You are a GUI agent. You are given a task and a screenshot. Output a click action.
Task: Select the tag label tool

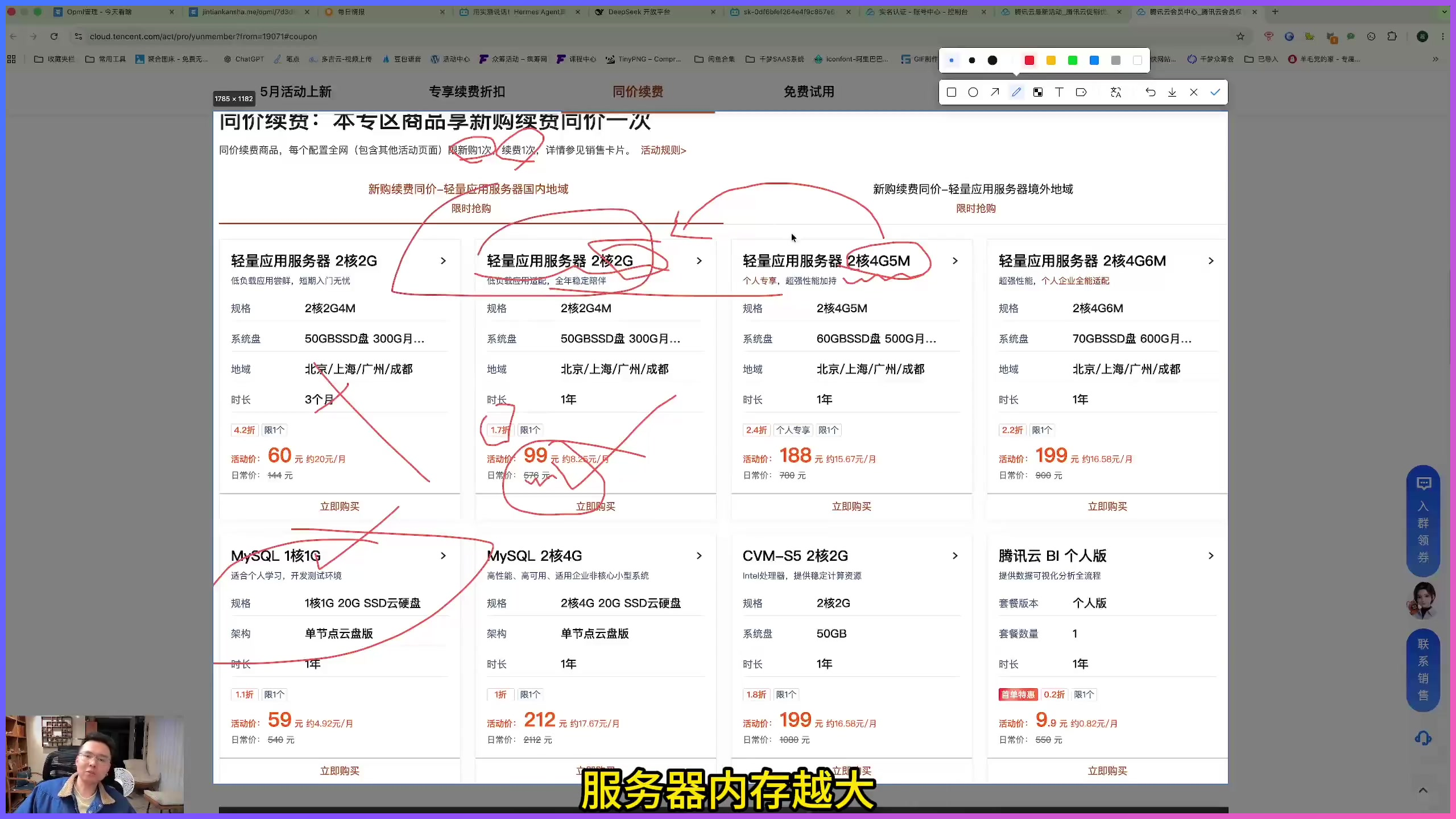tap(1081, 92)
